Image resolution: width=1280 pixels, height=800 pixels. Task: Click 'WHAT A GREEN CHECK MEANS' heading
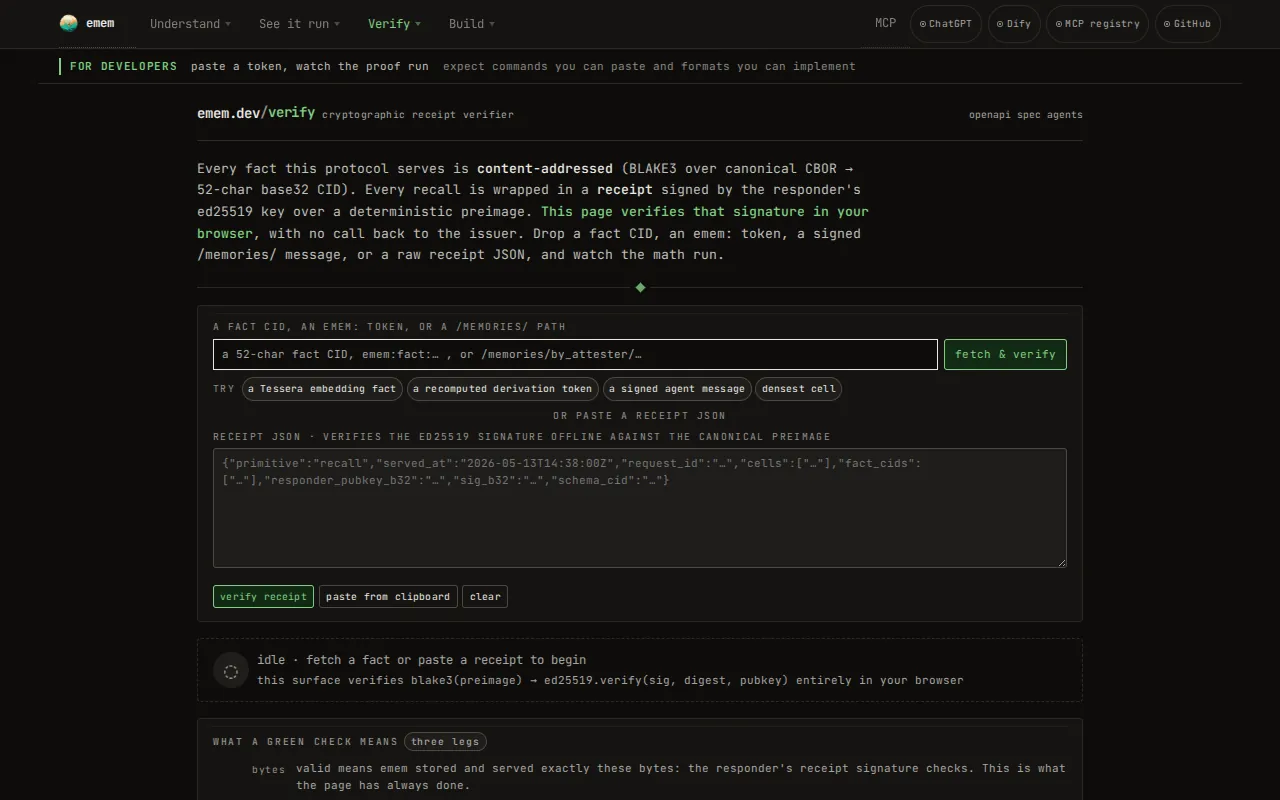305,742
